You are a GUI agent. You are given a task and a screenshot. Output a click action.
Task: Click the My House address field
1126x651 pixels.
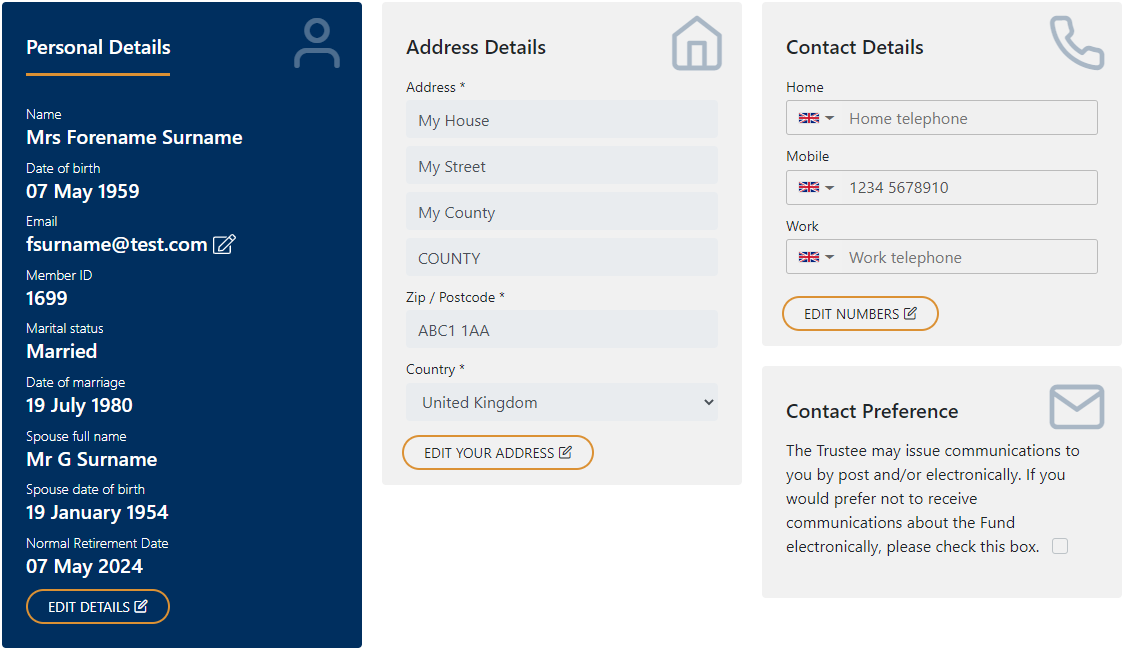pos(562,119)
